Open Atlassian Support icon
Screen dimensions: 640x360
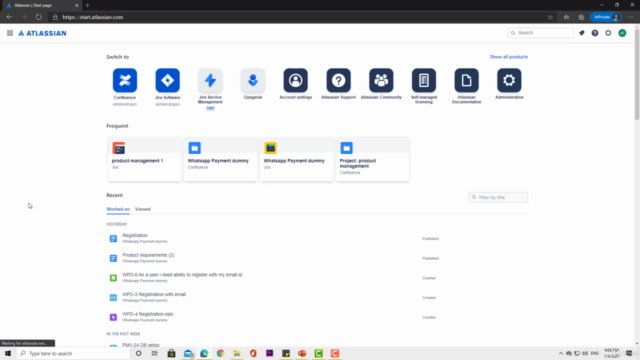point(338,80)
